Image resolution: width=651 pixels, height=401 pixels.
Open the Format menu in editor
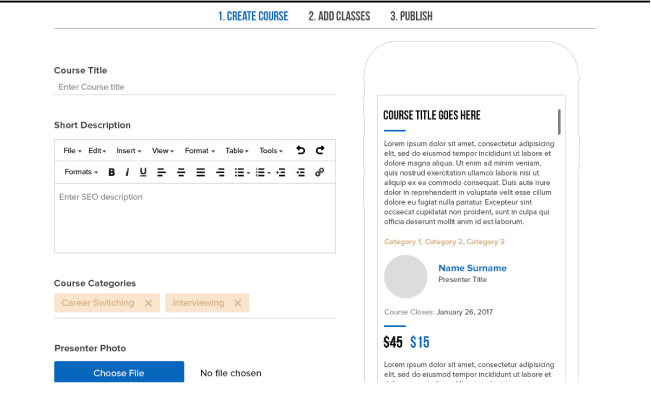(x=200, y=151)
